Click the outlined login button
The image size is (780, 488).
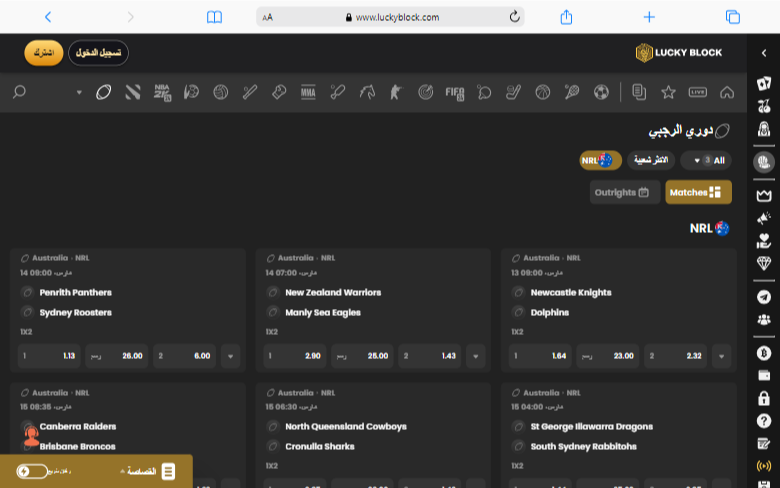[98, 52]
